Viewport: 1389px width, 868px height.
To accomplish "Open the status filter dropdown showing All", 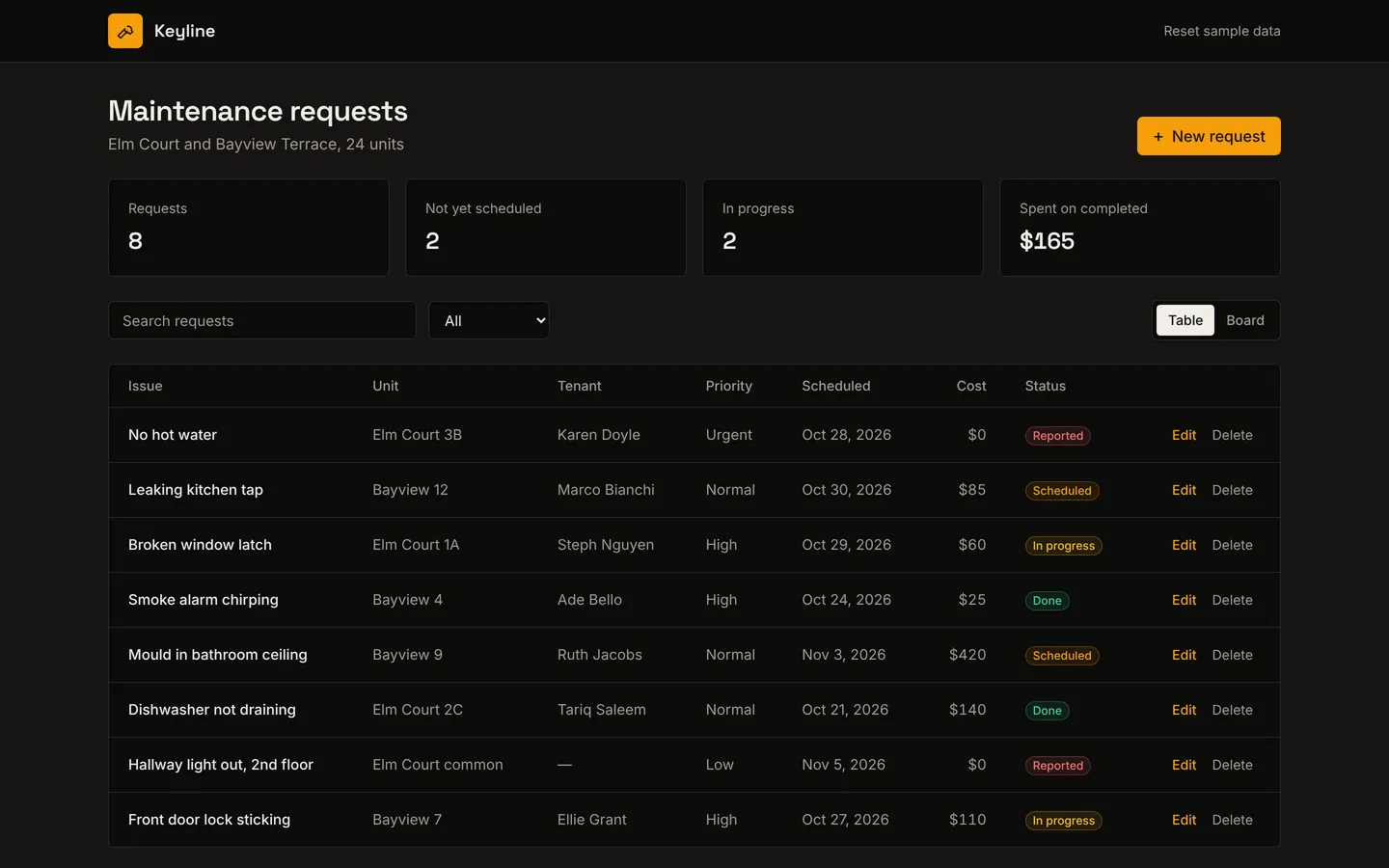I will point(489,320).
